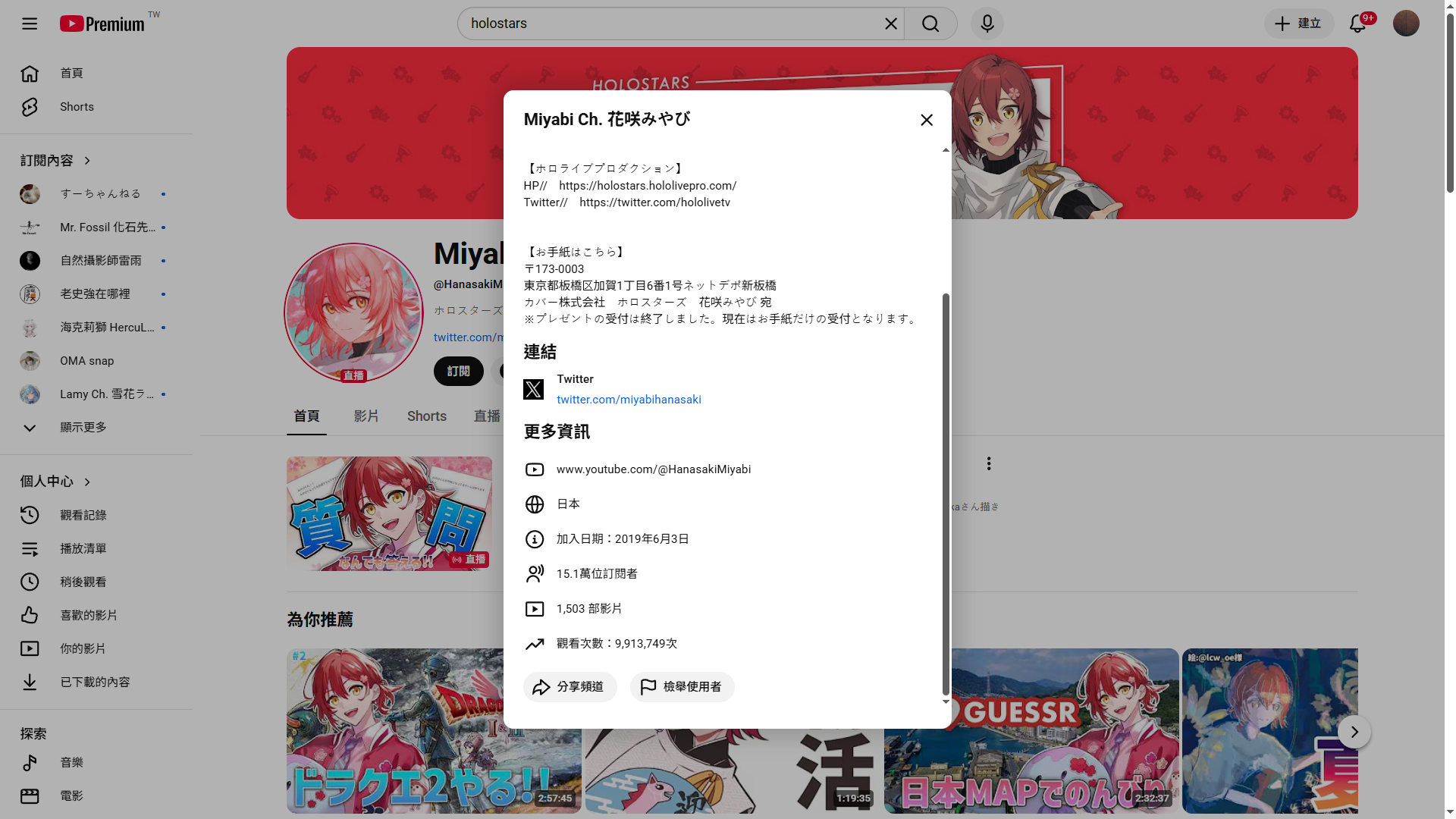This screenshot has height=819, width=1456.
Task: Click the 檢舉使用者 report button
Action: [682, 687]
